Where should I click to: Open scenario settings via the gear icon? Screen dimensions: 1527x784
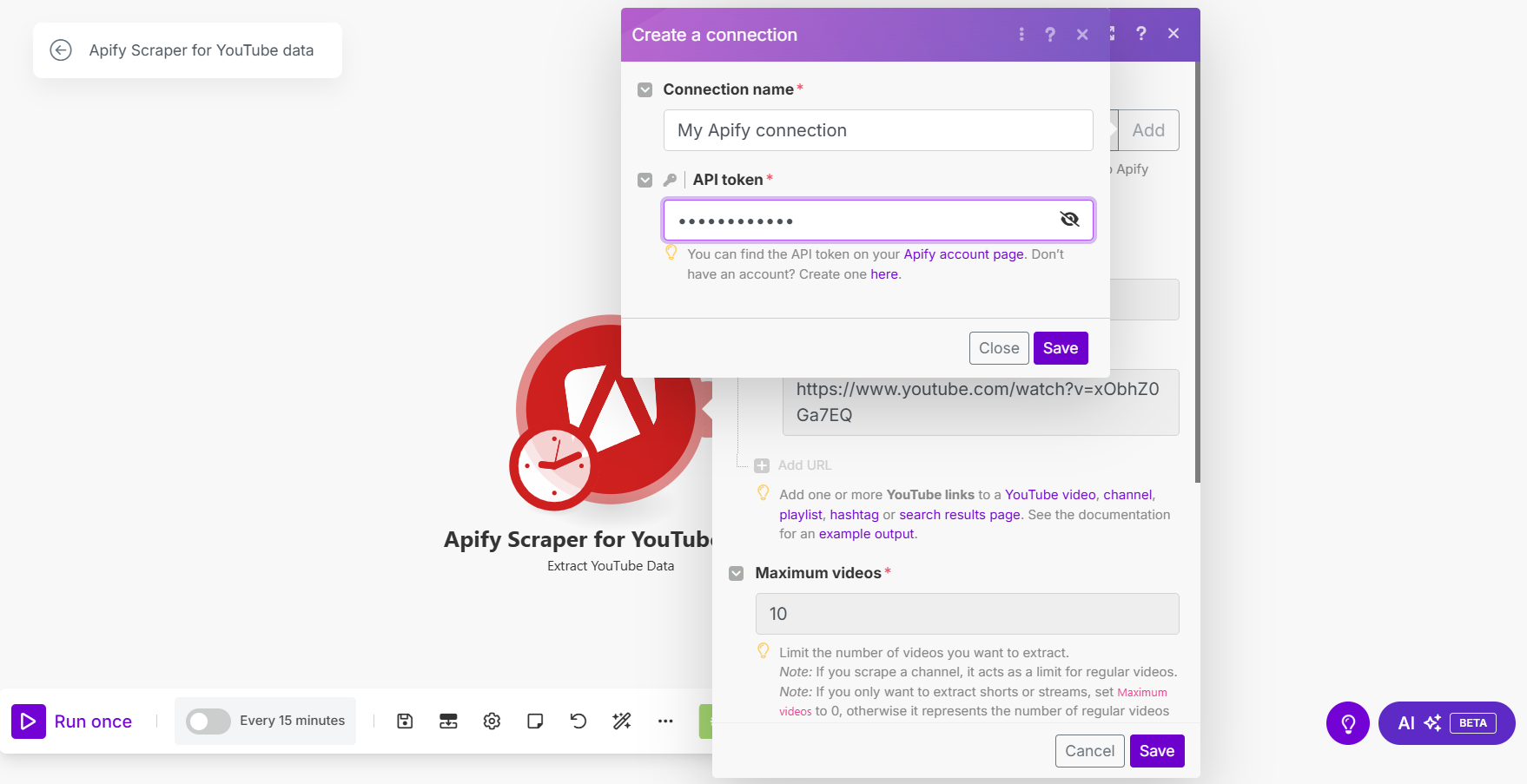[x=492, y=721]
